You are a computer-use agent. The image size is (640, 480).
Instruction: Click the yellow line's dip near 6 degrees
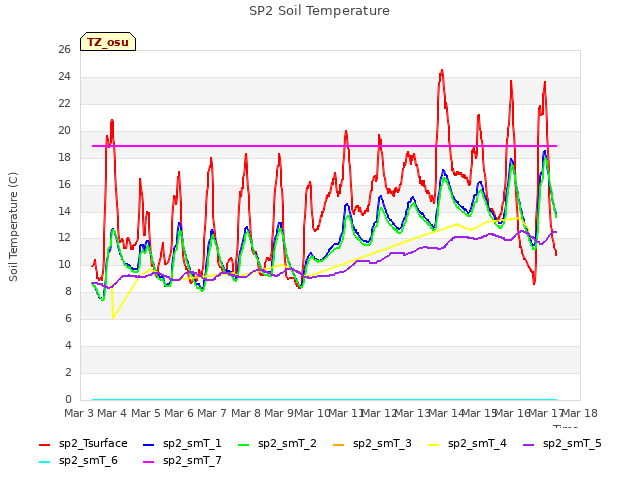click(113, 318)
